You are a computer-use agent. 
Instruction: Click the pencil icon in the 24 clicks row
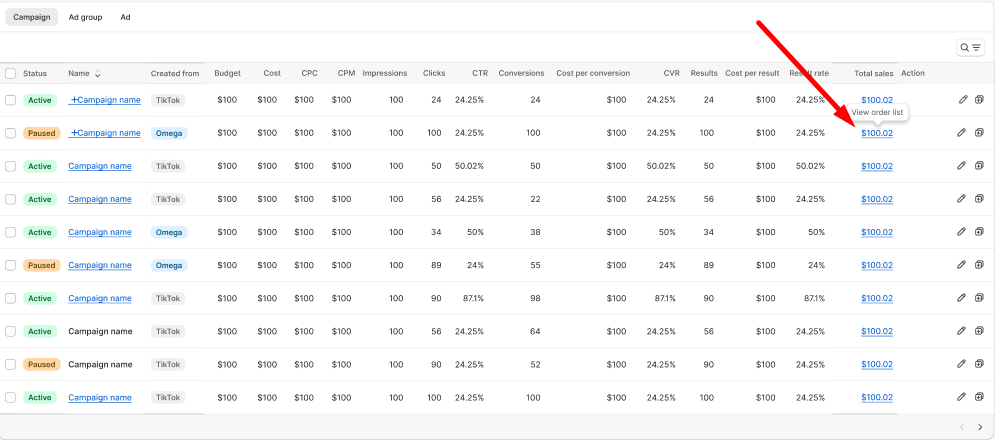tap(962, 100)
